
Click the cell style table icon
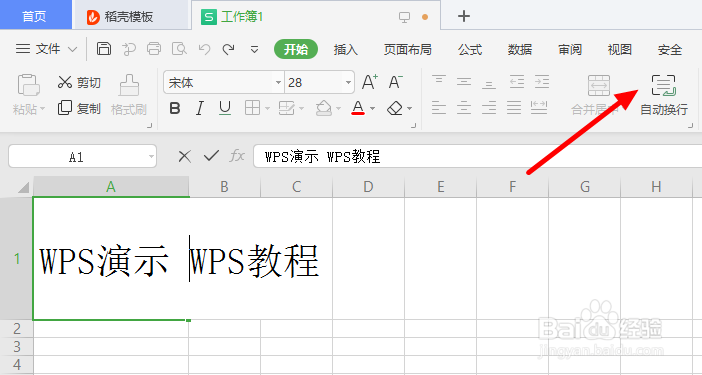[287, 108]
